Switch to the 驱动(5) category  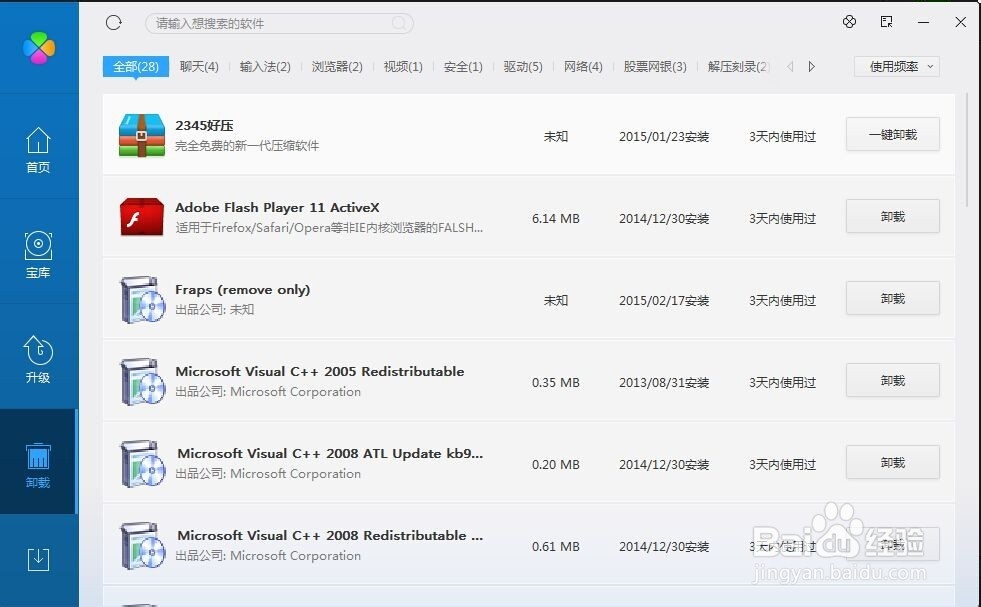tap(523, 66)
